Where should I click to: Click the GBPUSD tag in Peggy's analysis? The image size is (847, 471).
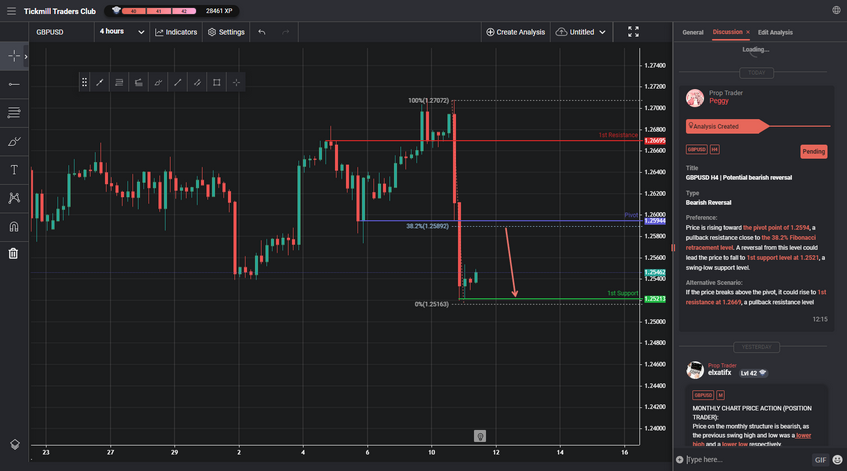click(x=696, y=150)
